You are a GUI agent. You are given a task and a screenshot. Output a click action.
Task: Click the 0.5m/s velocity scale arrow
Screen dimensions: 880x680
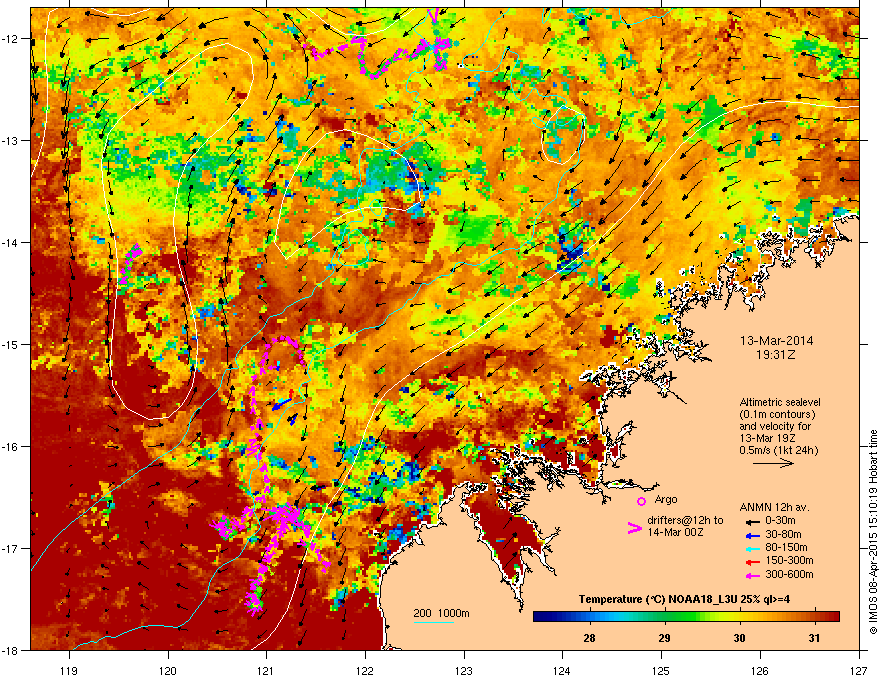click(773, 463)
